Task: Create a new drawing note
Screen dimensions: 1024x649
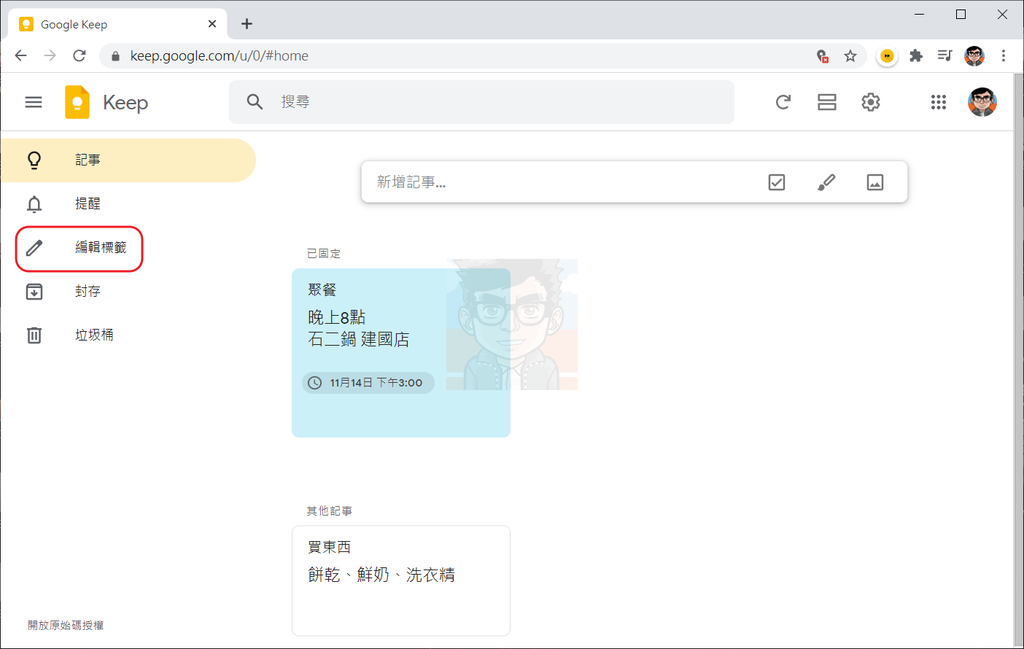Action: [826, 182]
